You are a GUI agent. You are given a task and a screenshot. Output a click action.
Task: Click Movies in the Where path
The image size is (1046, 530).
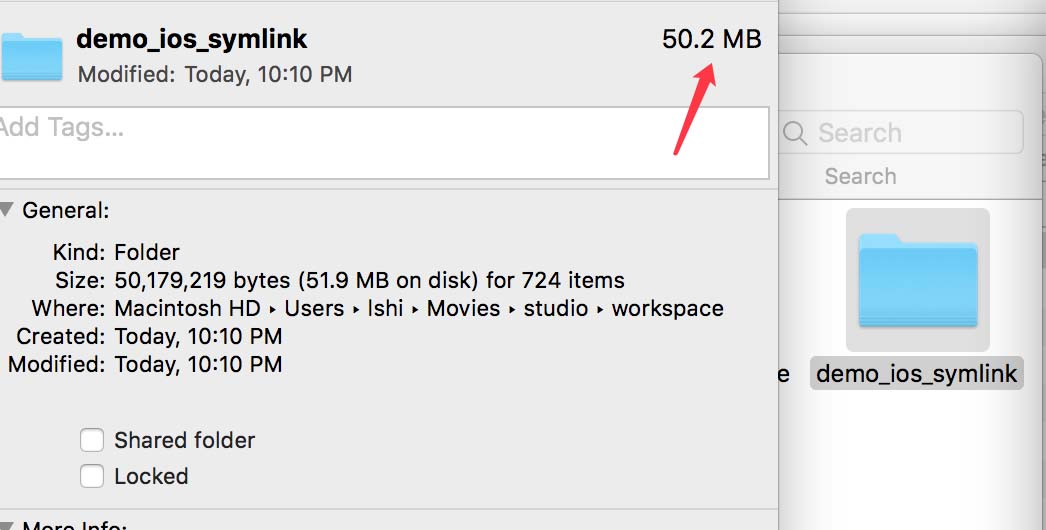pos(463,308)
